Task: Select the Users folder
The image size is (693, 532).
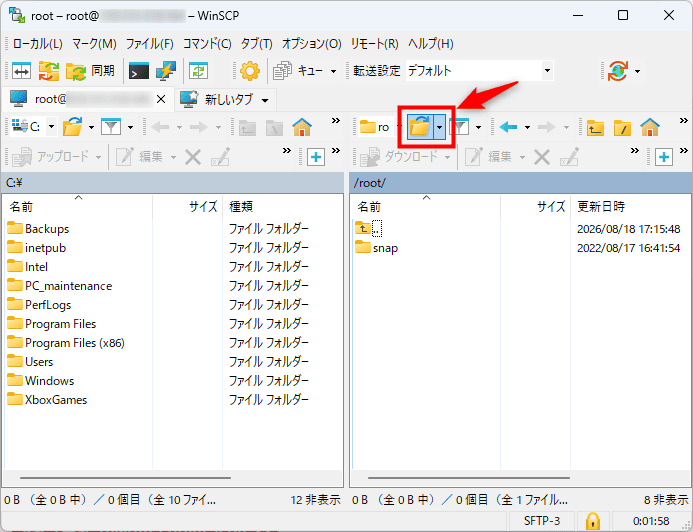Action: pos(30,362)
